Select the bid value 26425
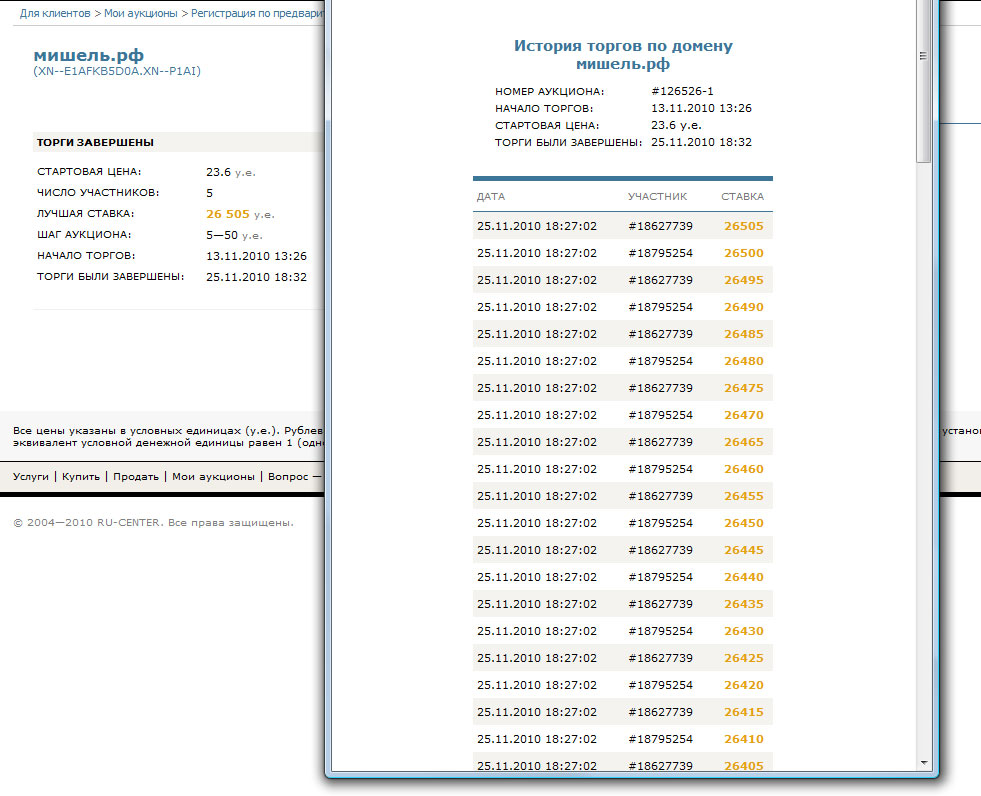 coord(744,658)
